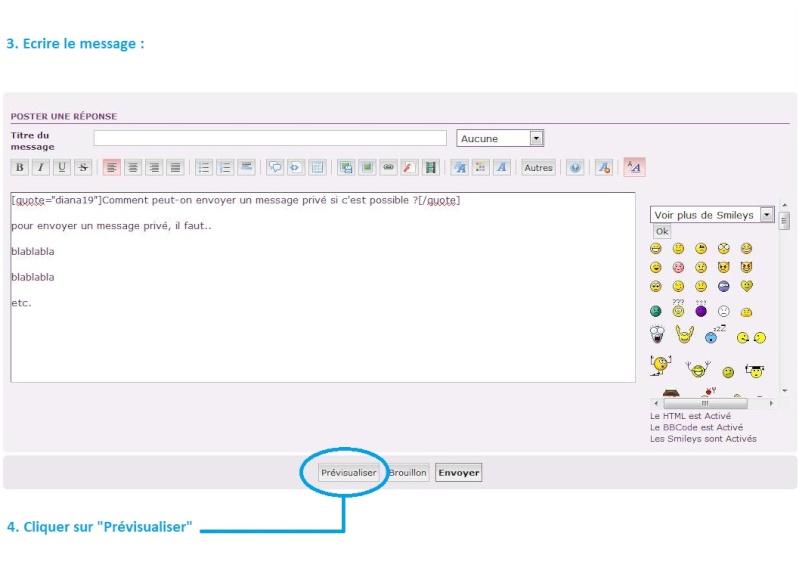Screen dimensions: 799x565
Task: Insert a quote with the speech-bubble icon
Action: (x=275, y=167)
